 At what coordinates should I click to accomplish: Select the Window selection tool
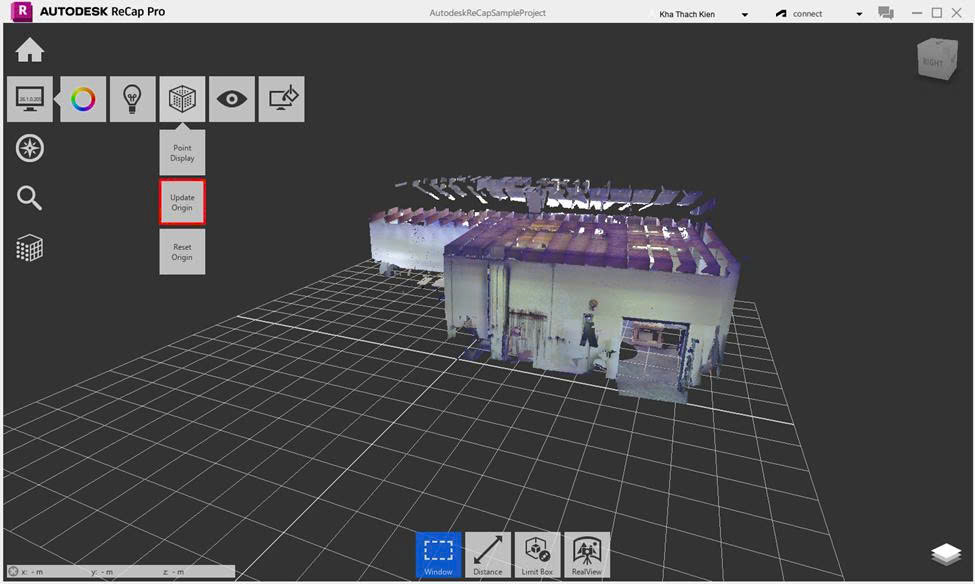tap(438, 555)
